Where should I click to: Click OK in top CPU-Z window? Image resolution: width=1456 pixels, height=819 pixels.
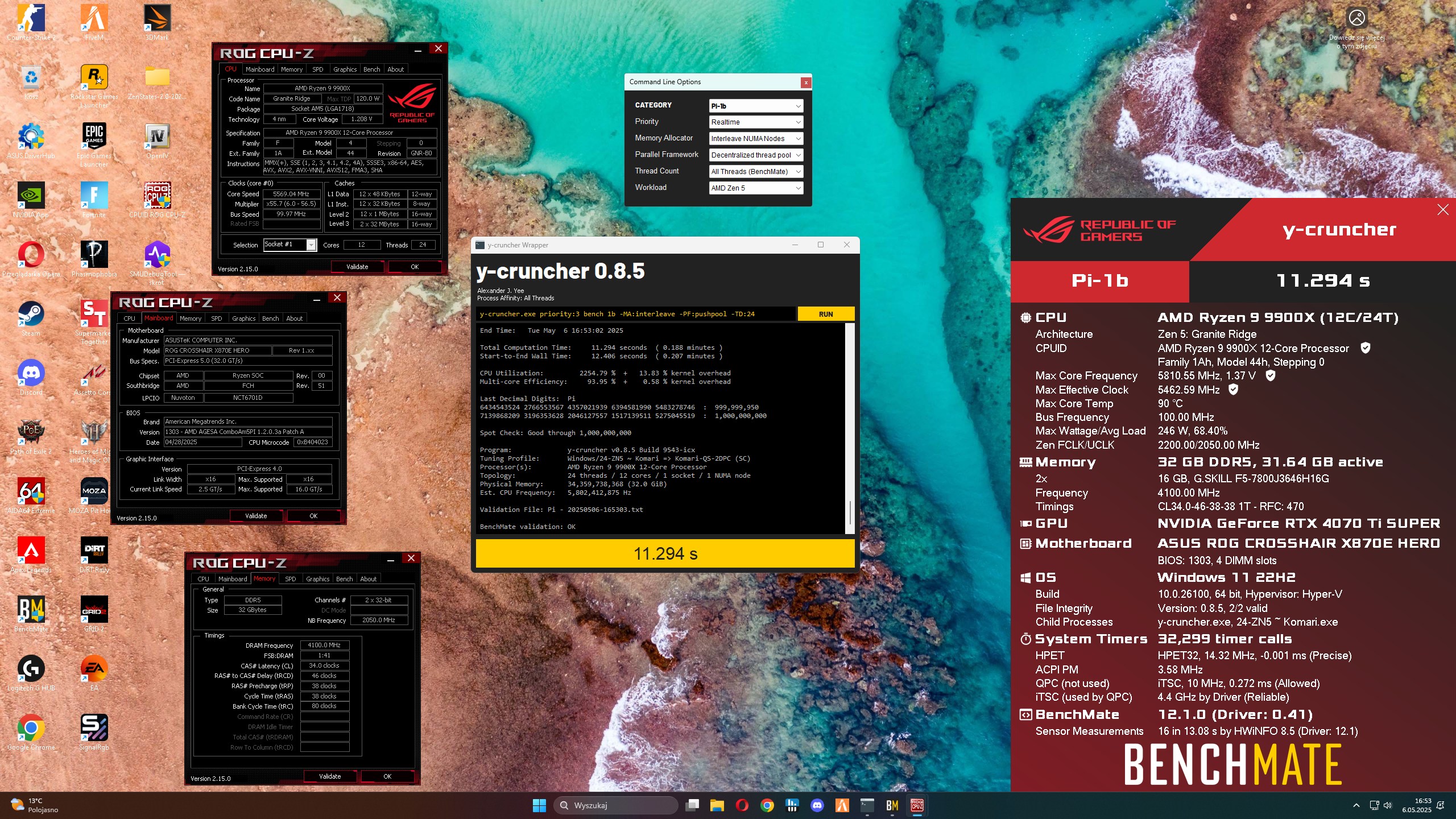(415, 267)
